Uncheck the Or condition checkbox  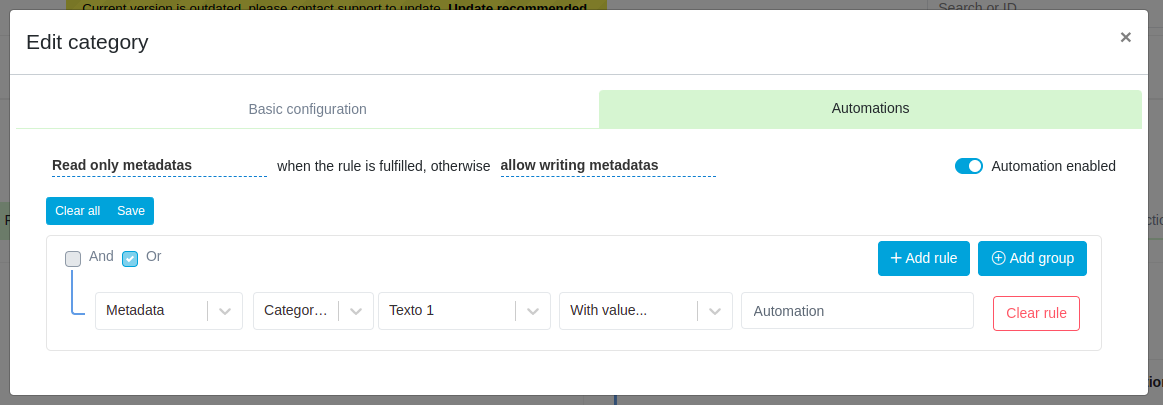pos(130,258)
